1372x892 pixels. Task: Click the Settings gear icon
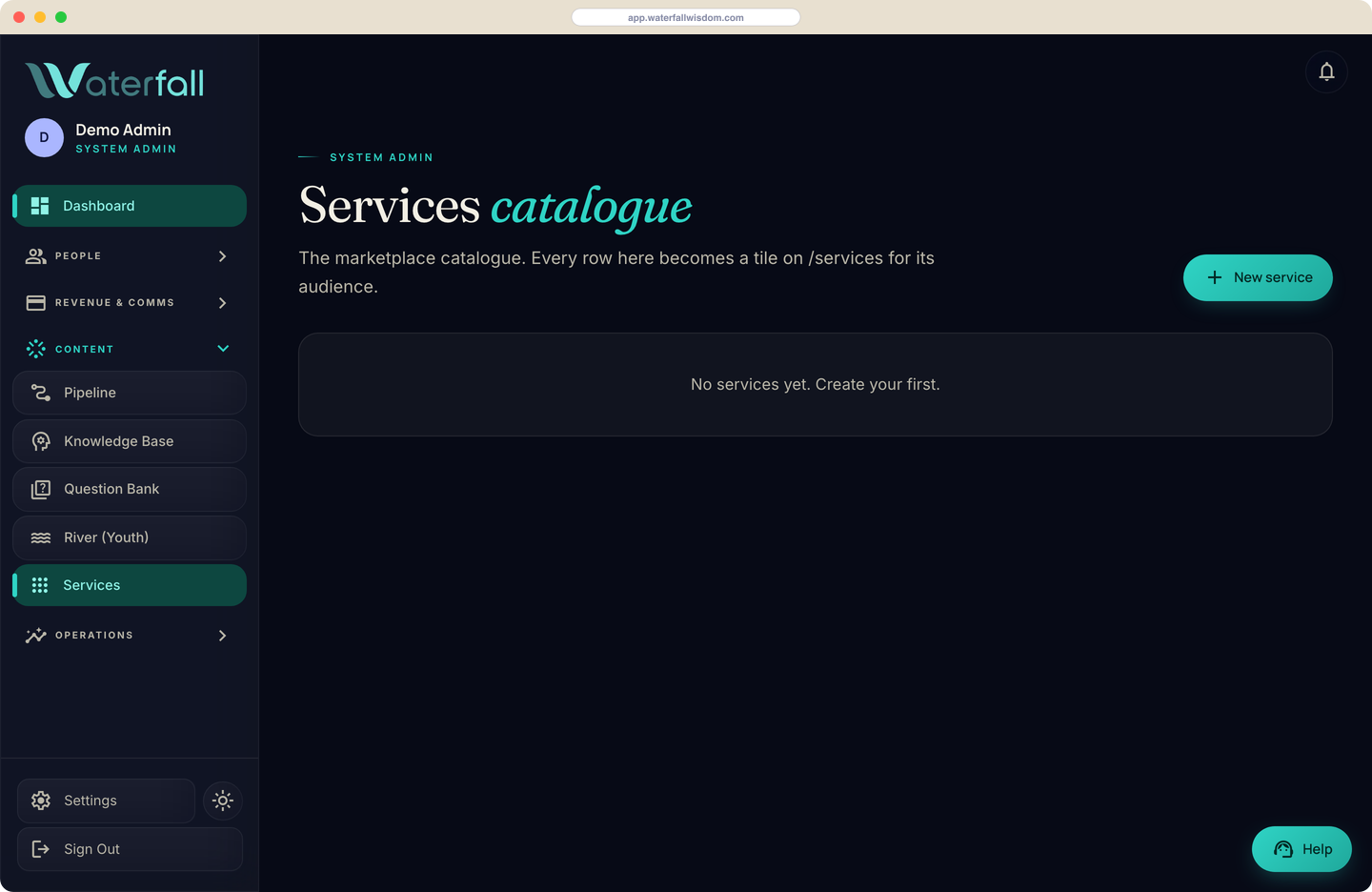[x=41, y=801]
